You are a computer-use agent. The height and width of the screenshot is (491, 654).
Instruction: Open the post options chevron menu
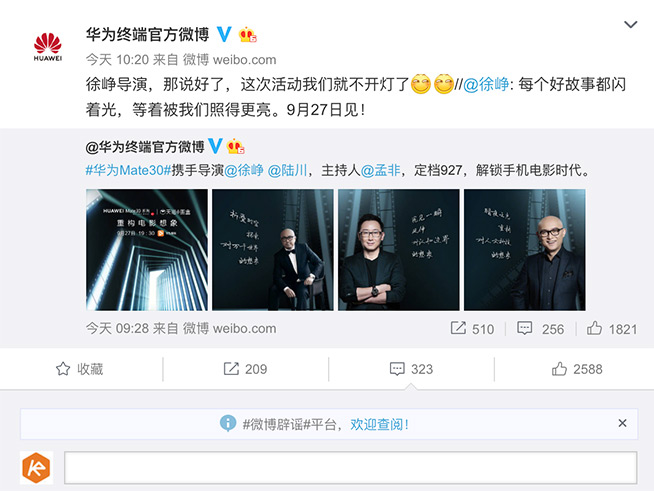630,25
